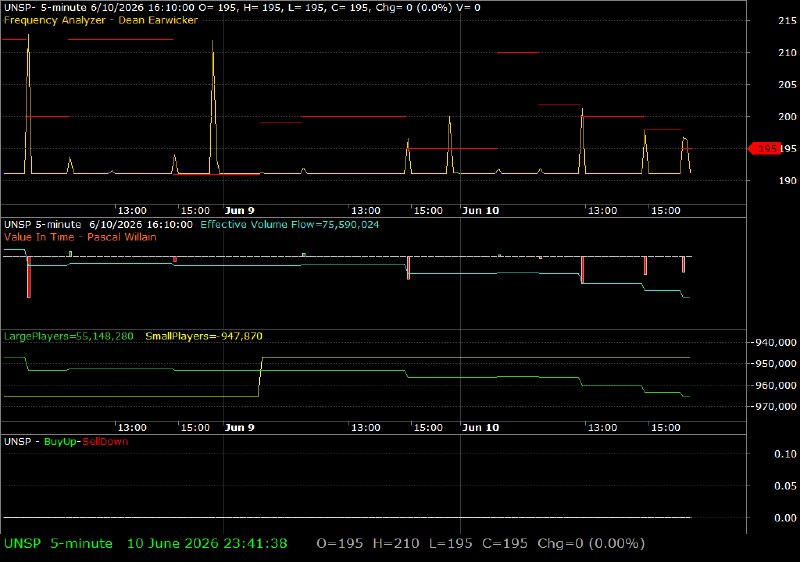Screen dimensions: 800x562
Task: Click the Chg=0 (0.00%) status bar value
Action: click(591, 544)
